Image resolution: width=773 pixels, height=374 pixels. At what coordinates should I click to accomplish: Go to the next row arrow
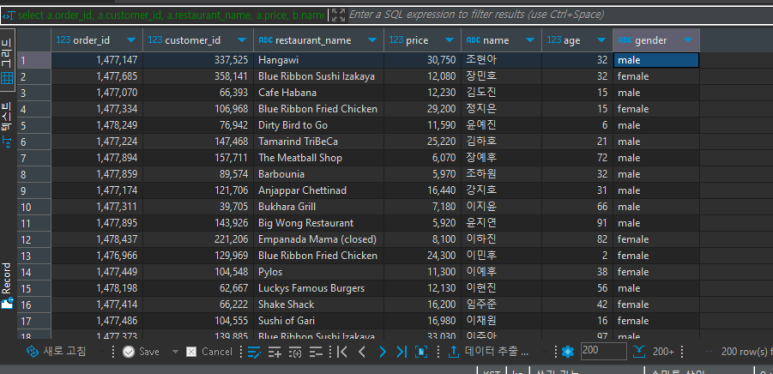coord(383,352)
